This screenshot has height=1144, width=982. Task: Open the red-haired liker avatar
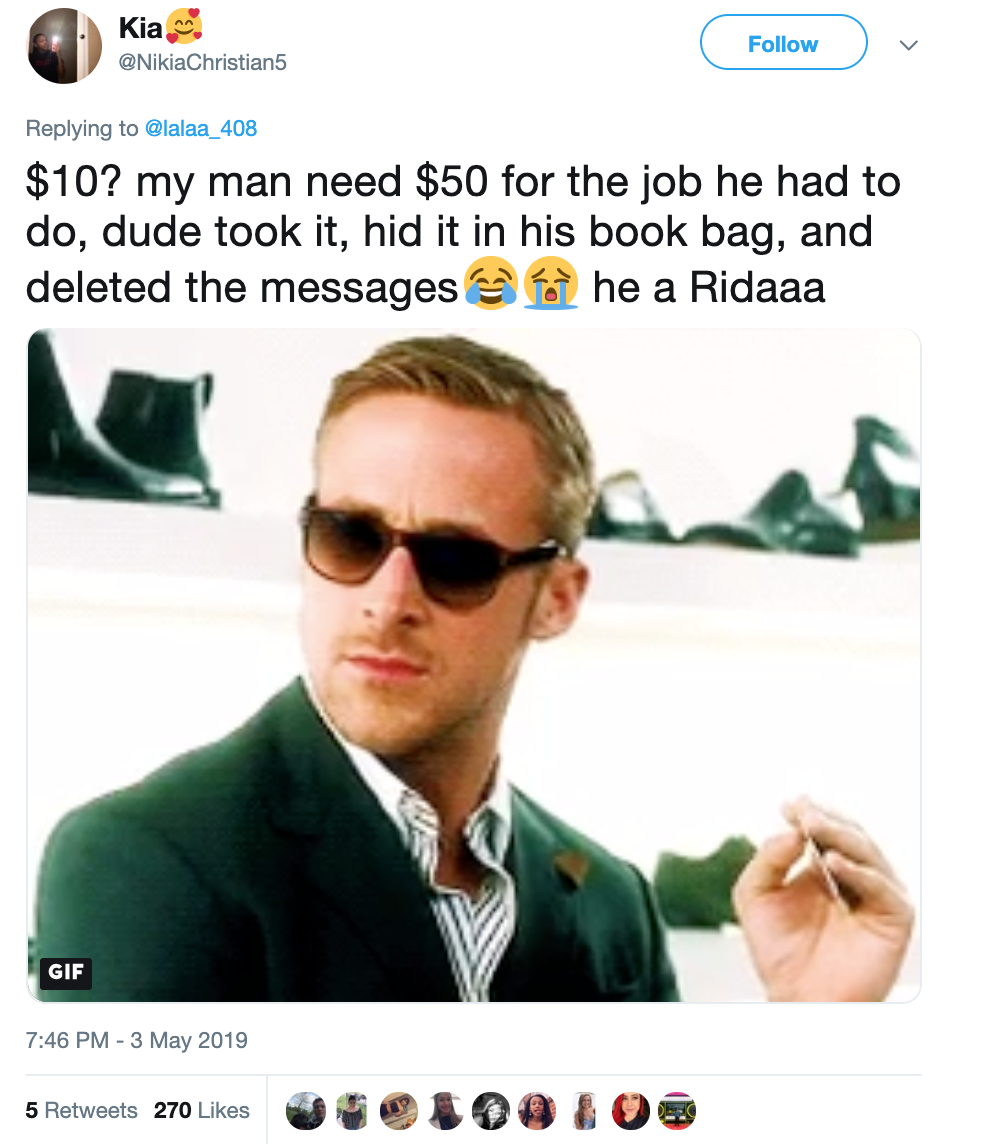point(630,1110)
